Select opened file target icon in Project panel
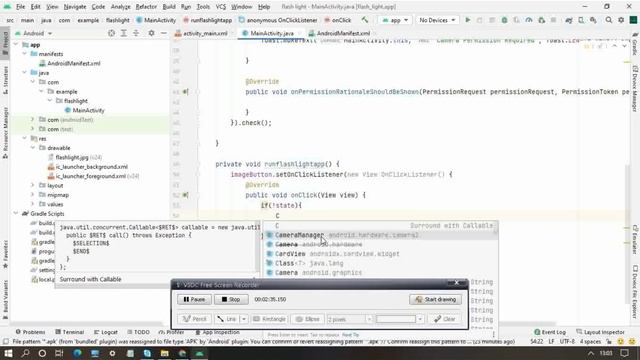 (x=111, y=33)
